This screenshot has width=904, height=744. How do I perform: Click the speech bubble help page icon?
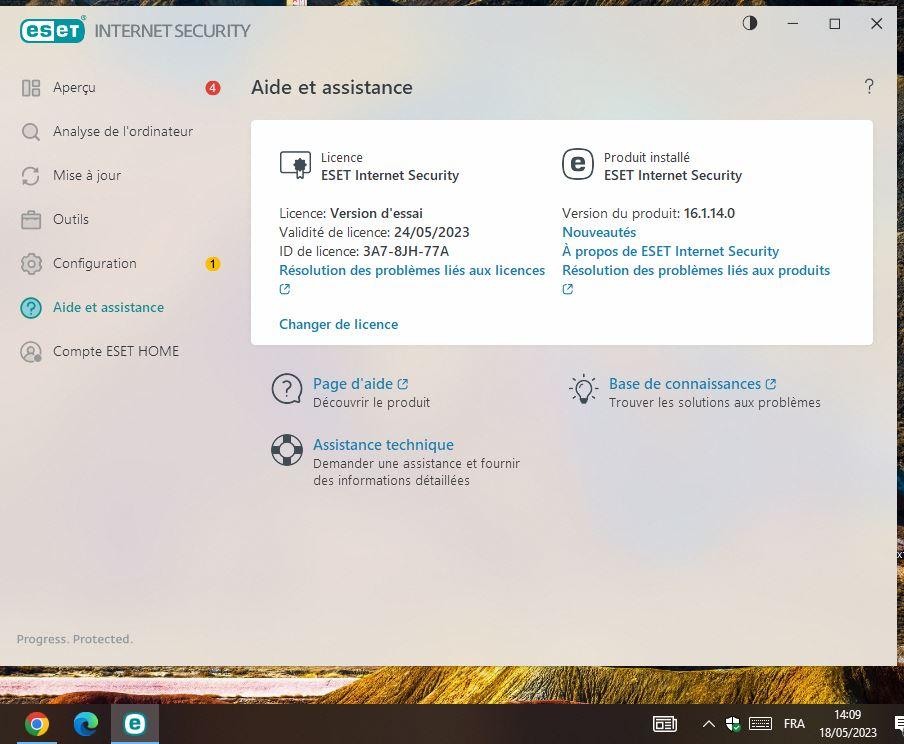287,389
